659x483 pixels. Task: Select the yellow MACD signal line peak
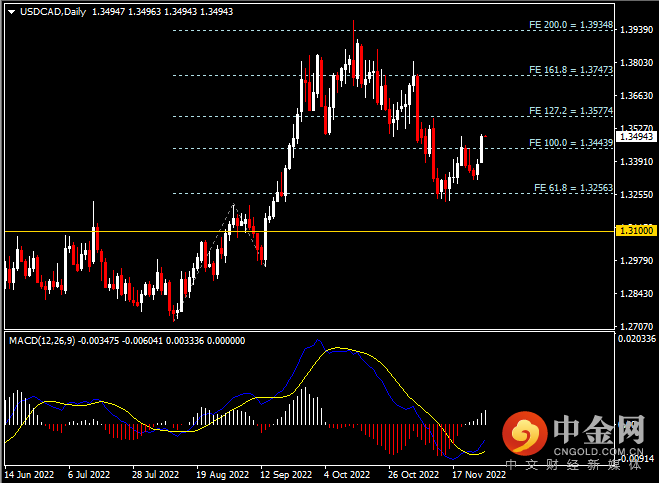point(345,349)
